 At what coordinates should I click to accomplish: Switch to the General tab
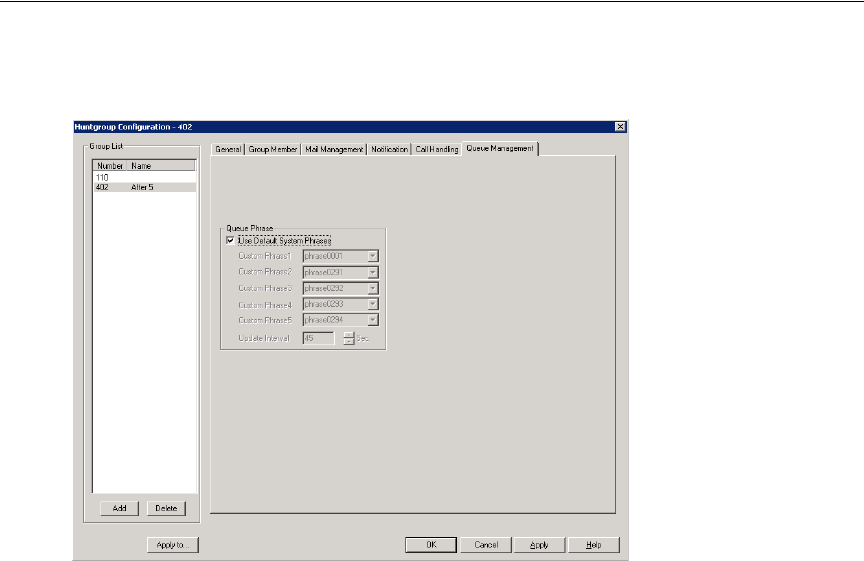[x=229, y=149]
